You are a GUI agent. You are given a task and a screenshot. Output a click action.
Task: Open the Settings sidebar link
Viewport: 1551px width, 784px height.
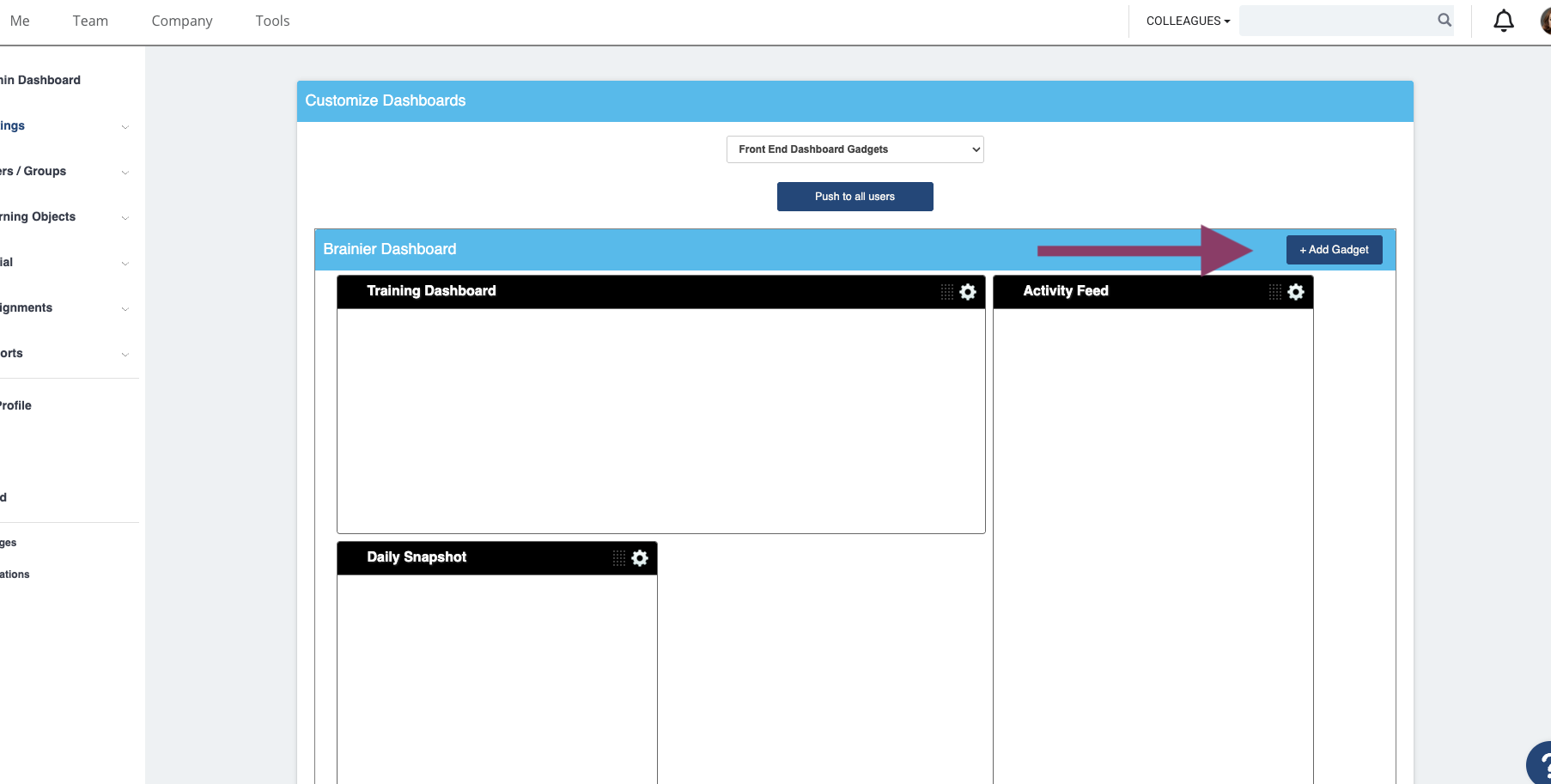[12, 126]
